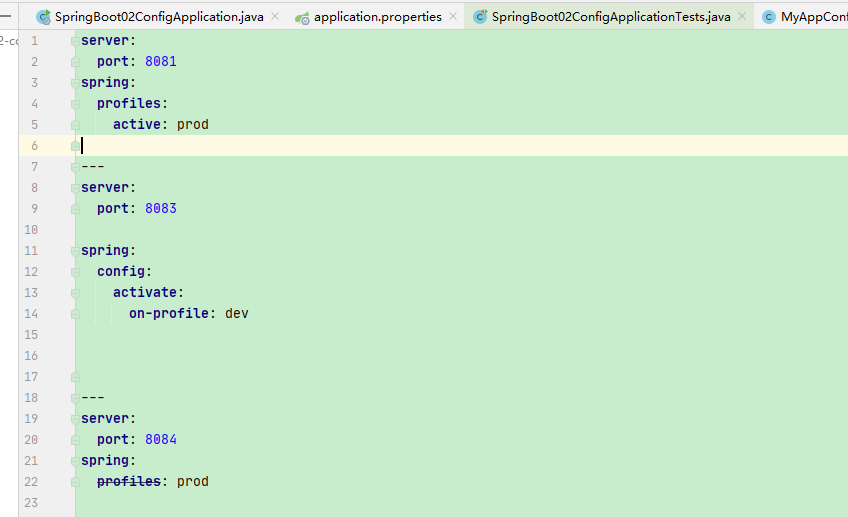Collapse the activate block on line 13
Viewport: 848px width, 517px height.
(75, 293)
